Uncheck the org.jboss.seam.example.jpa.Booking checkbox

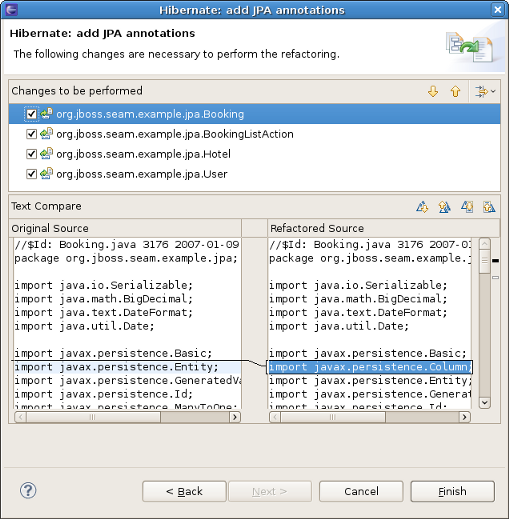pyautogui.click(x=31, y=114)
